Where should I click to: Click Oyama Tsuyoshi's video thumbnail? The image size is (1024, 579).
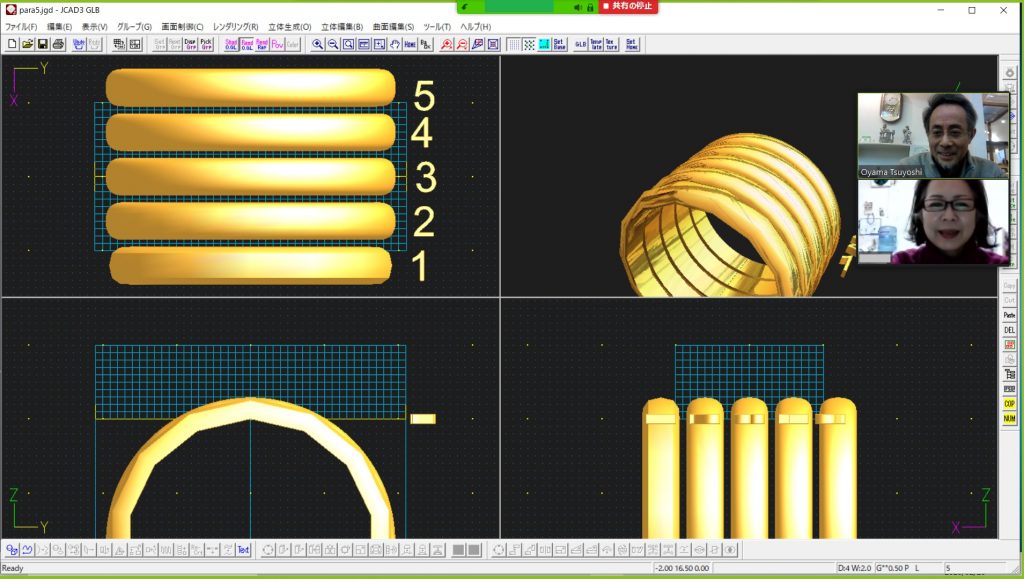click(933, 135)
